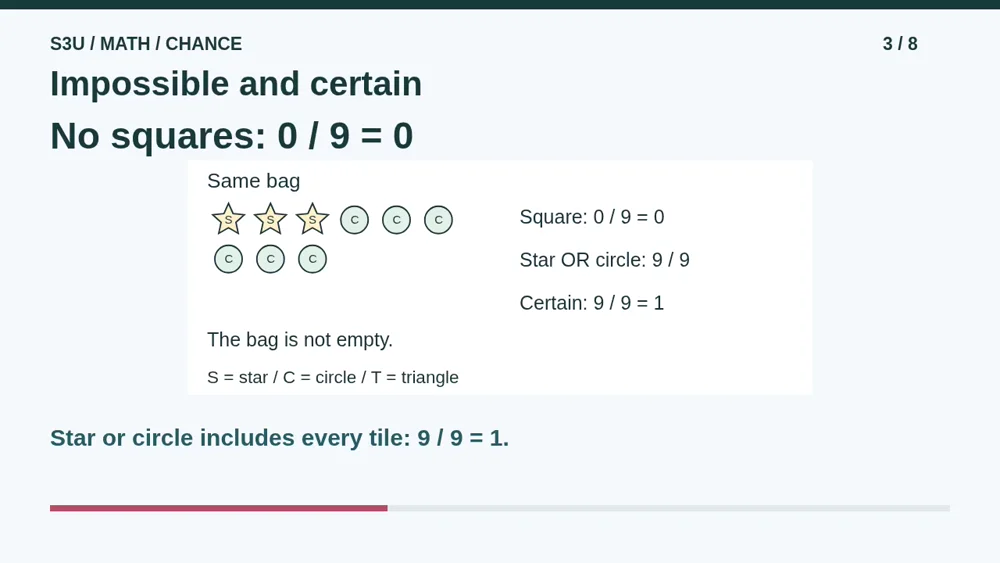Click the 'Square: 0 / 9 = 0' line
This screenshot has height=563, width=1000.
pyautogui.click(x=592, y=217)
